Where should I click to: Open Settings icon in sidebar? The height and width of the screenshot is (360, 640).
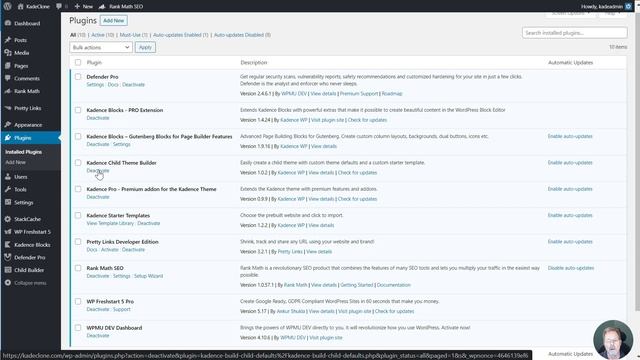(x=8, y=202)
